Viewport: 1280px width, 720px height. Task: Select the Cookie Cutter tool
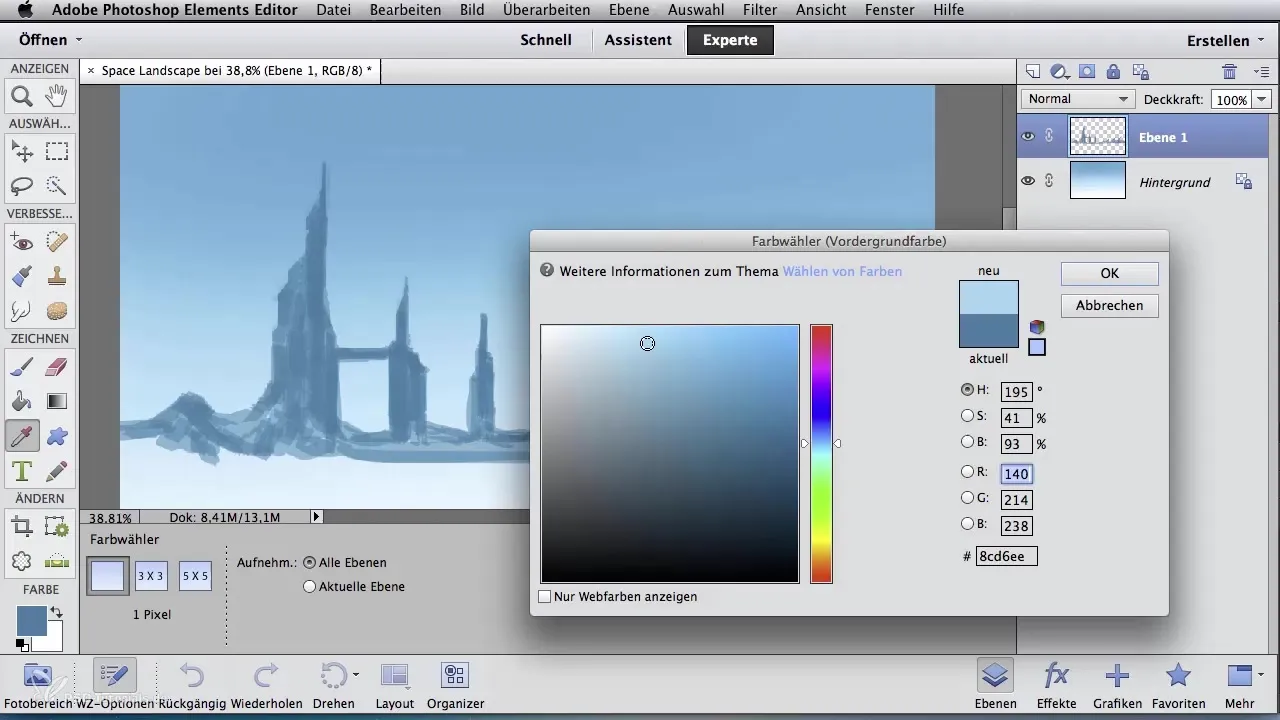(21, 560)
